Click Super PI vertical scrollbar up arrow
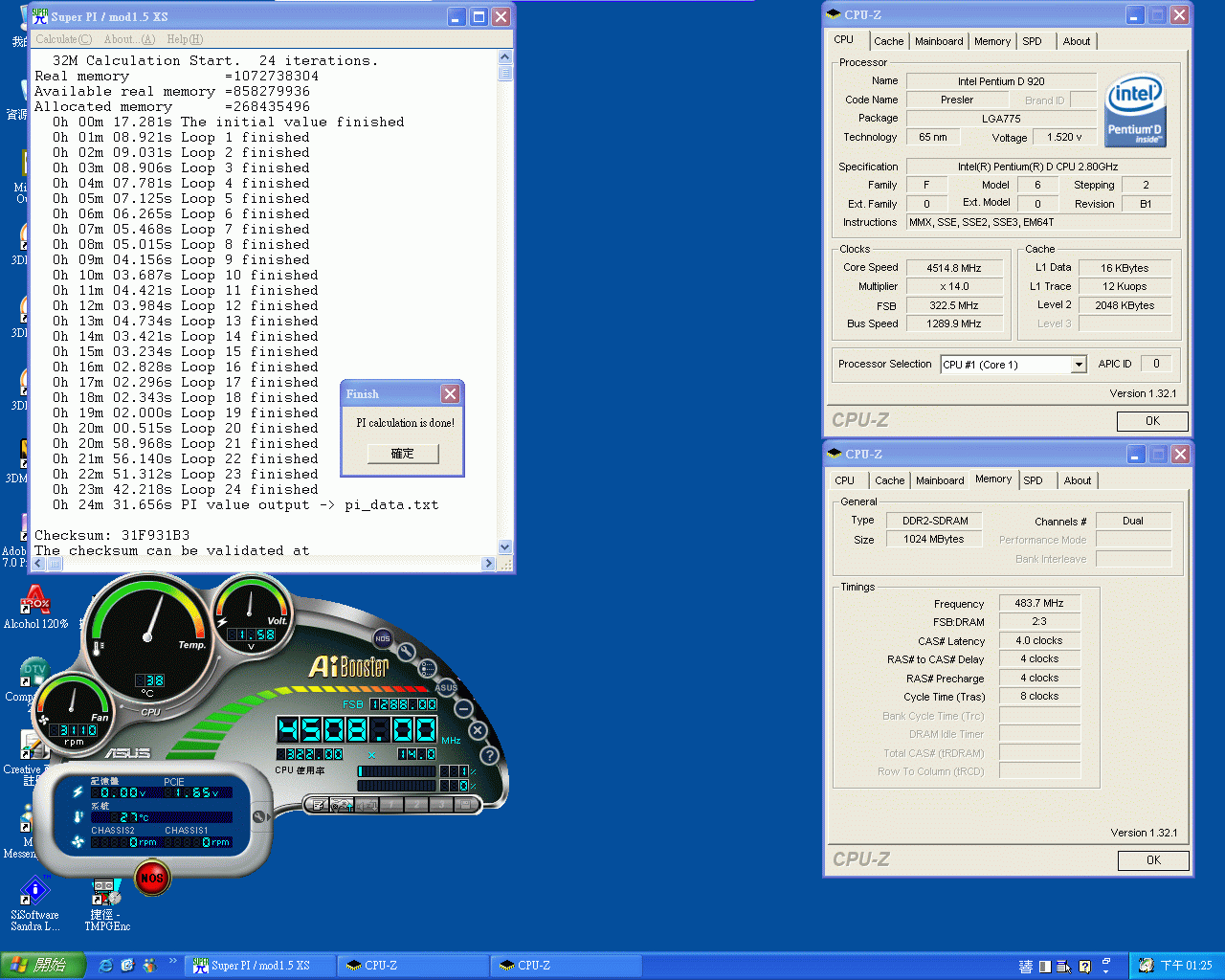 coord(505,56)
